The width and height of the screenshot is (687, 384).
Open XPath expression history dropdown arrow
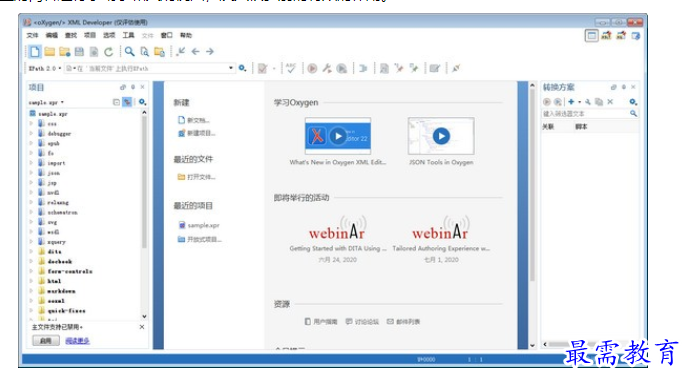(x=230, y=68)
